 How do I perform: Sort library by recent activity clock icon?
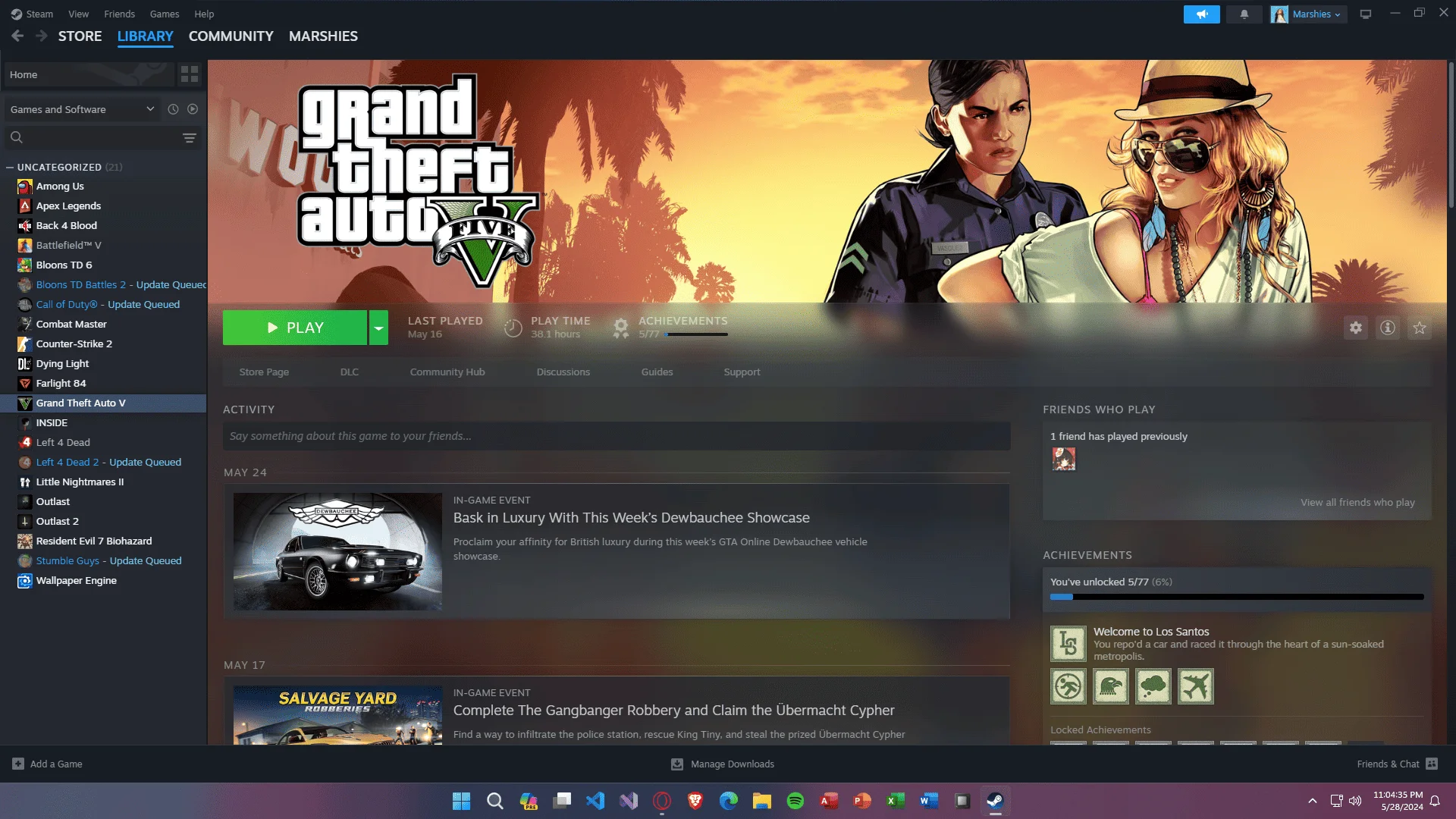(x=173, y=109)
